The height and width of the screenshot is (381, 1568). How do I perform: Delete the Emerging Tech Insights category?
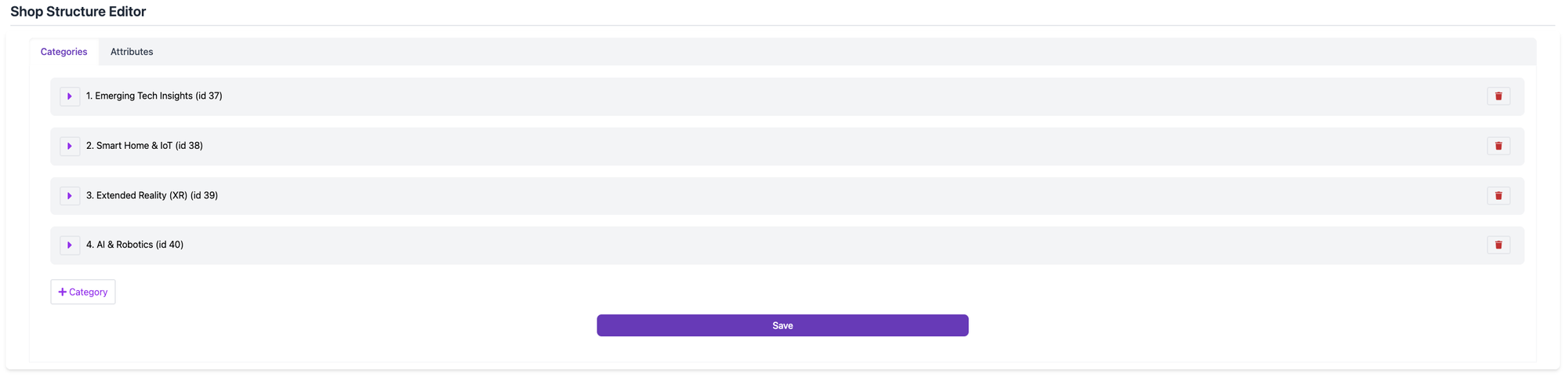click(x=1497, y=96)
